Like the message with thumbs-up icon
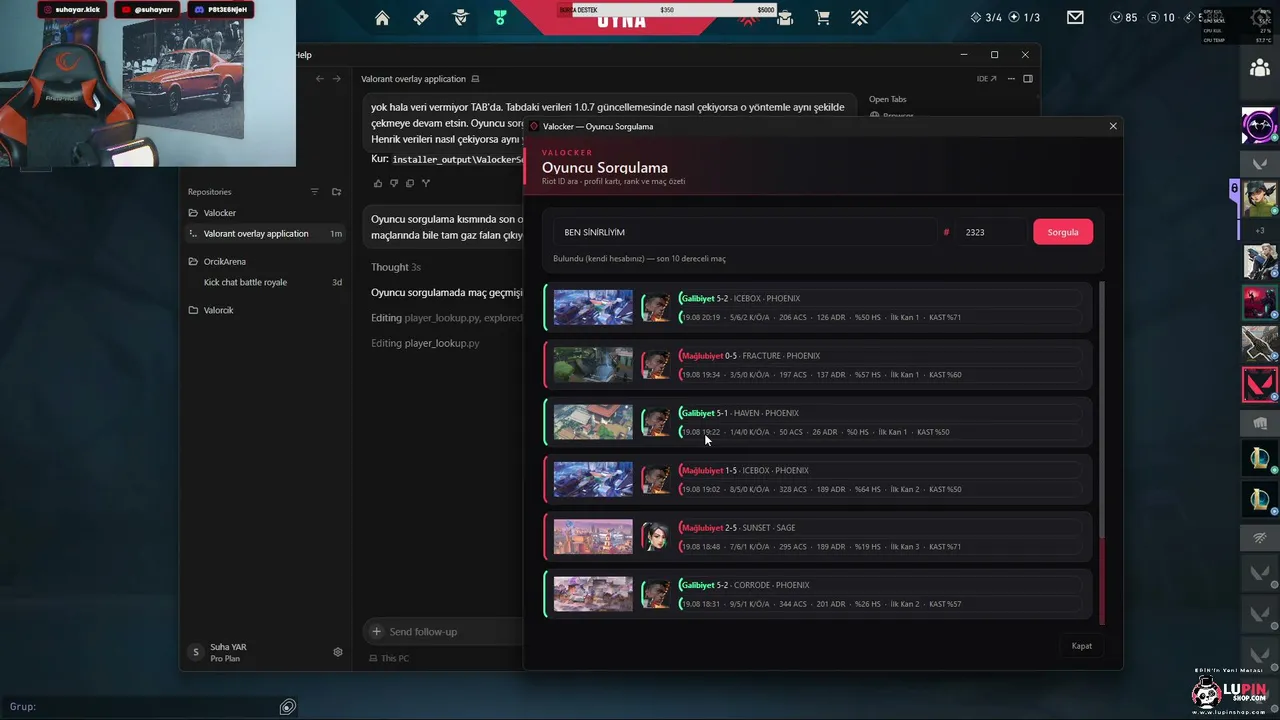This screenshot has width=1280, height=720. (x=377, y=183)
